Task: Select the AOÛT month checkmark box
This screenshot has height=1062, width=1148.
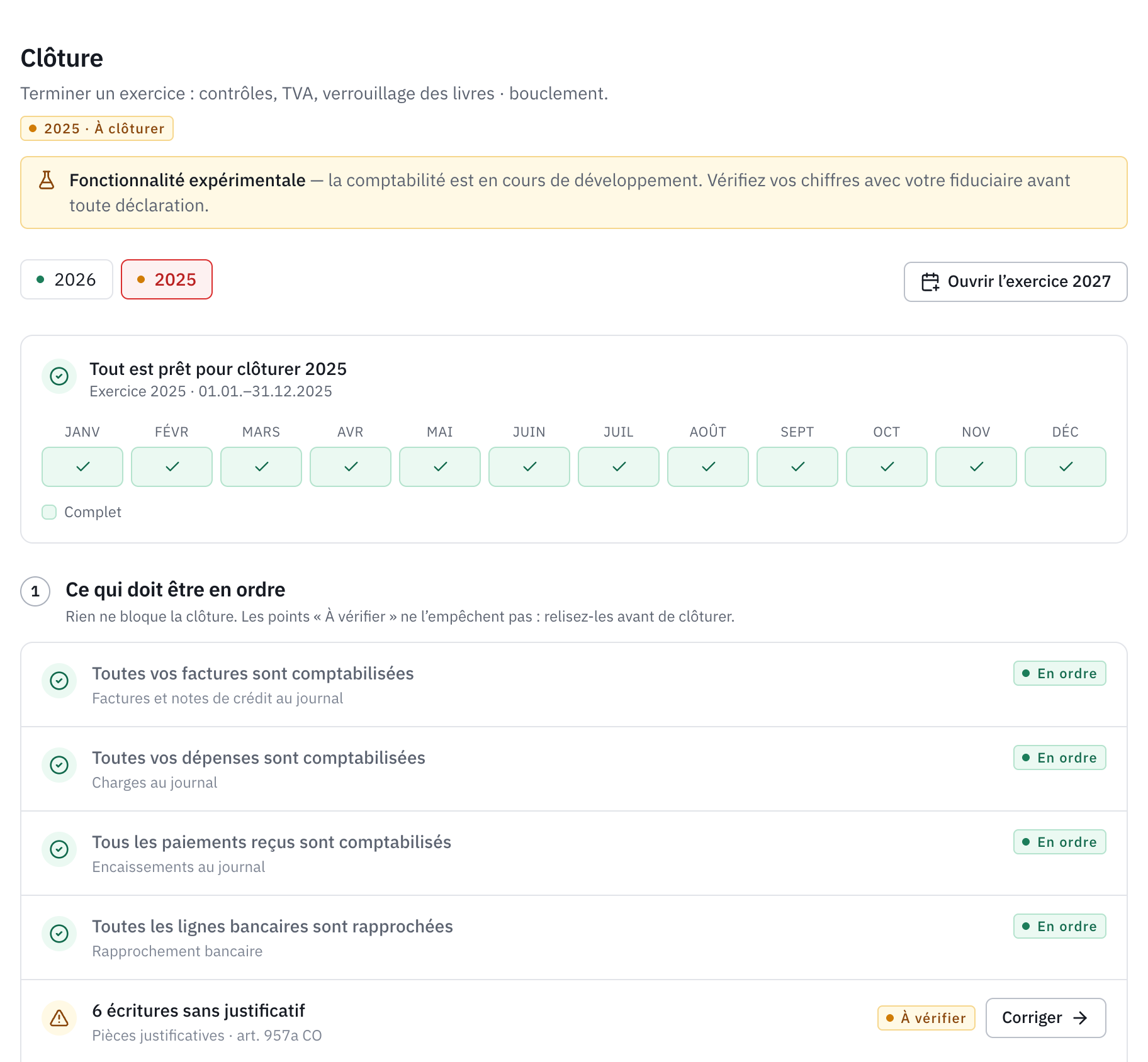Action: click(x=708, y=467)
